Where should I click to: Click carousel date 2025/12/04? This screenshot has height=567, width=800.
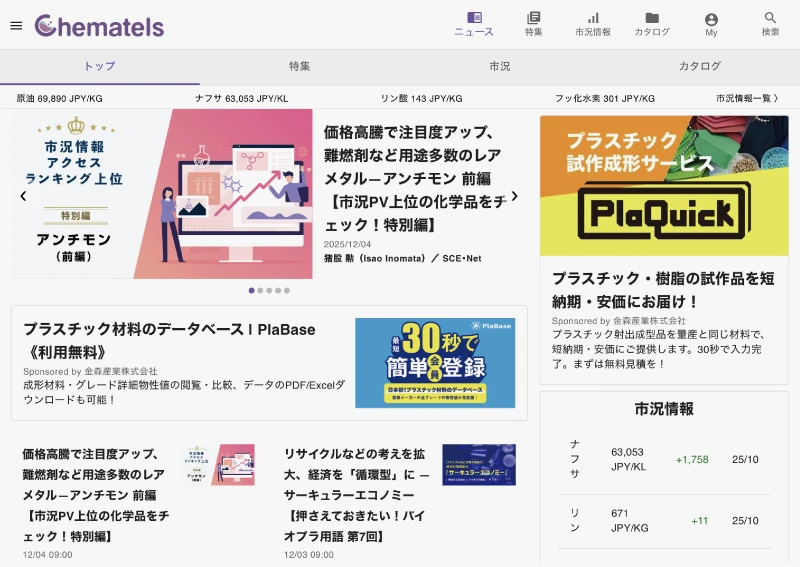click(347, 244)
